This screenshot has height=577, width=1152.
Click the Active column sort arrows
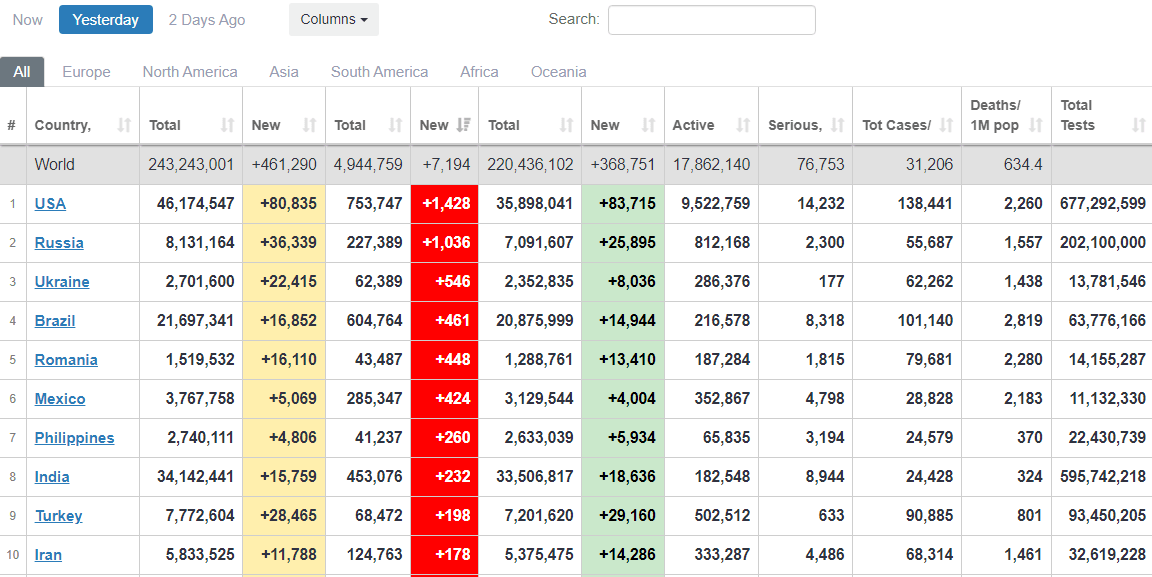point(743,125)
